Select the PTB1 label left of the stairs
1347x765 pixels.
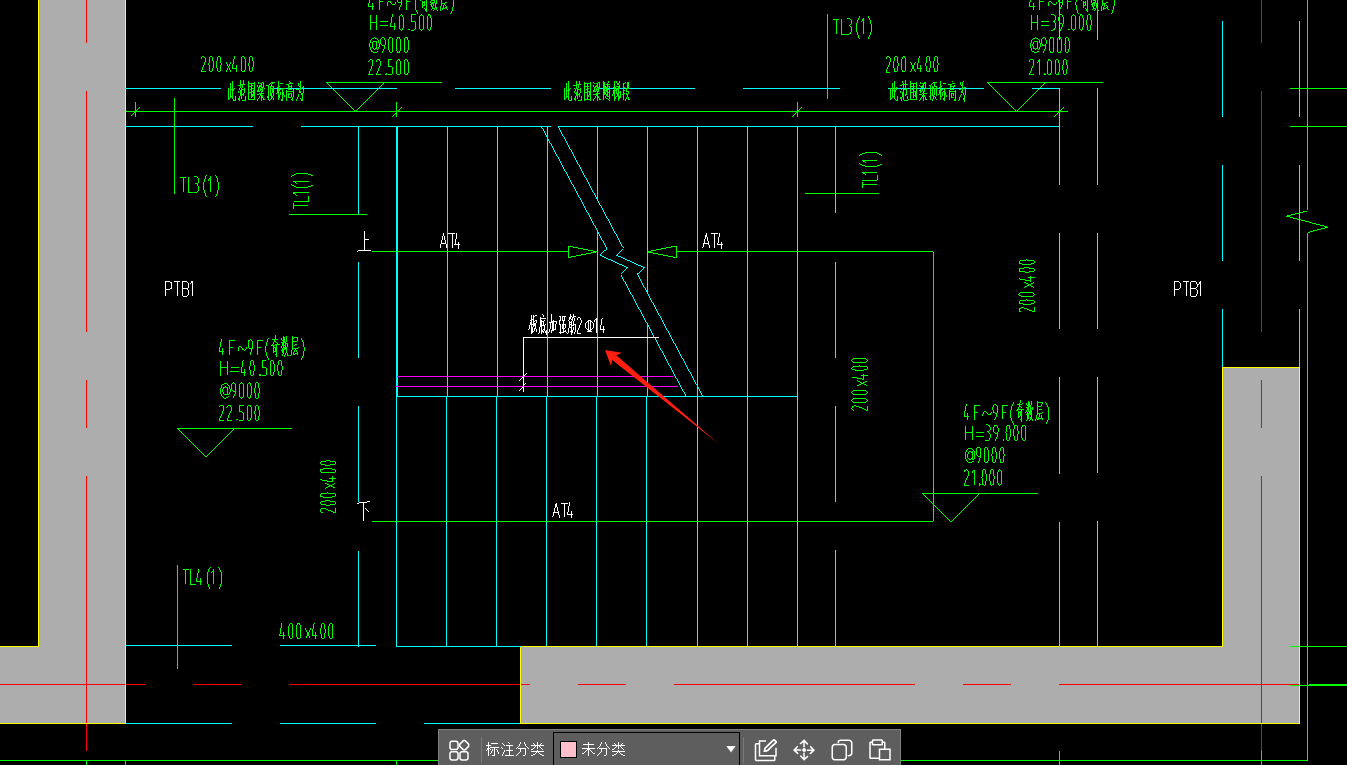(x=179, y=289)
